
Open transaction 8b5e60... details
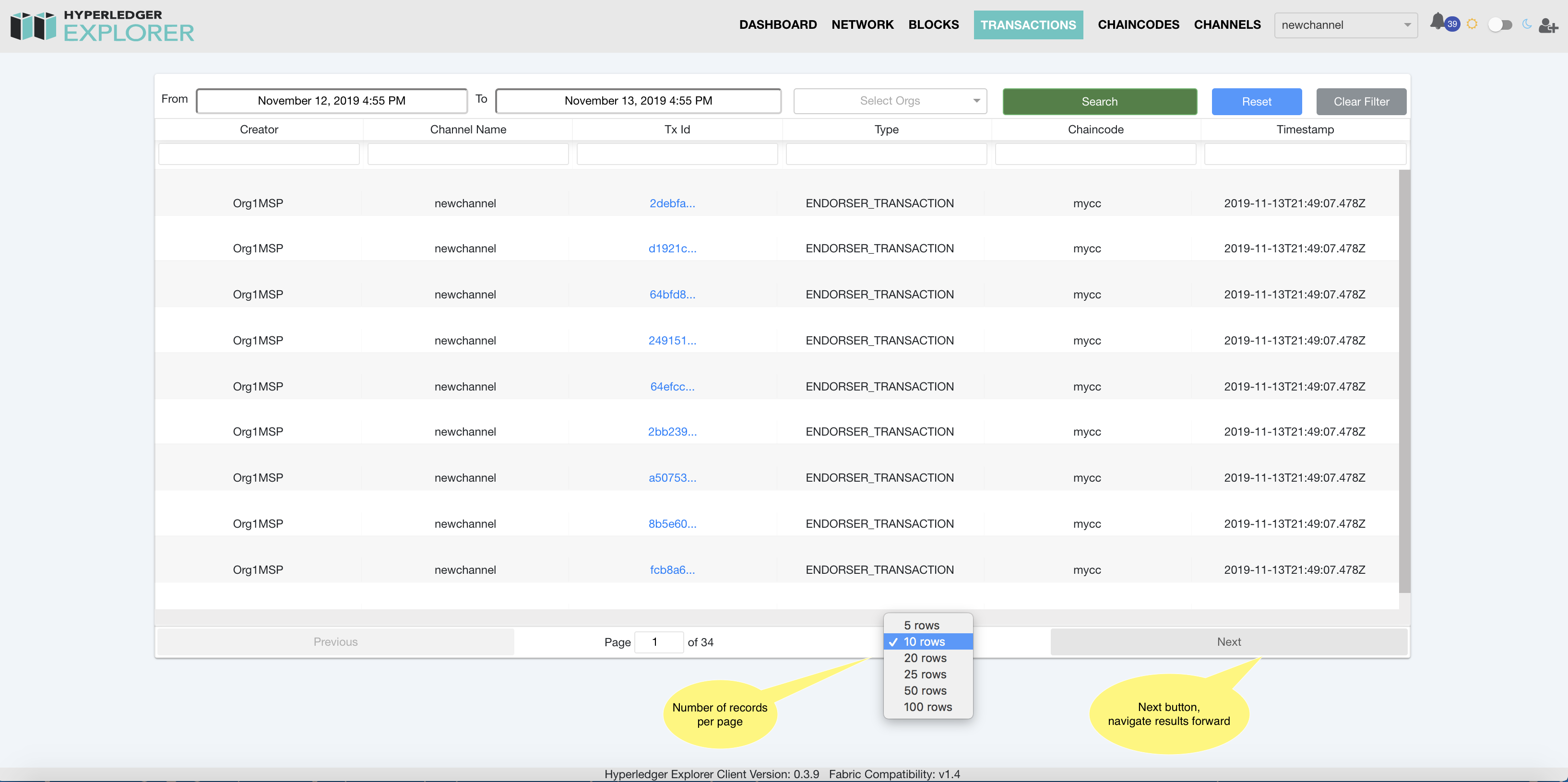672,523
